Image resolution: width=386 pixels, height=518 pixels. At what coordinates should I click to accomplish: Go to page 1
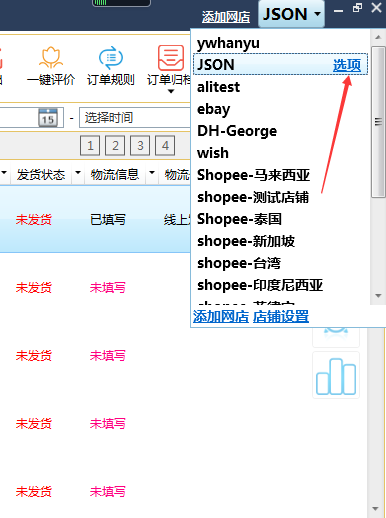[90, 146]
